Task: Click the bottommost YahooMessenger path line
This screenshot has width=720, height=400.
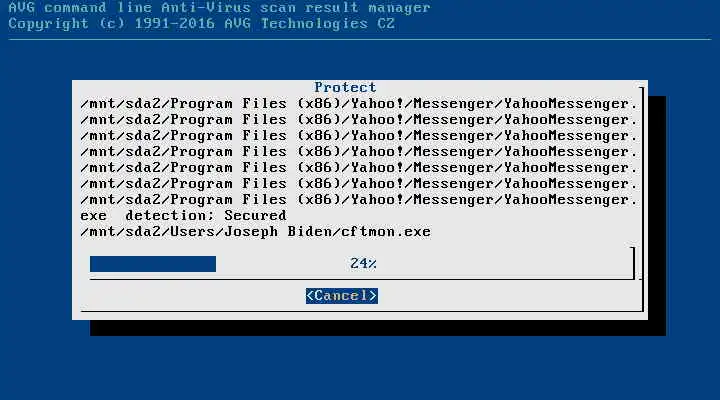Action: (x=359, y=200)
